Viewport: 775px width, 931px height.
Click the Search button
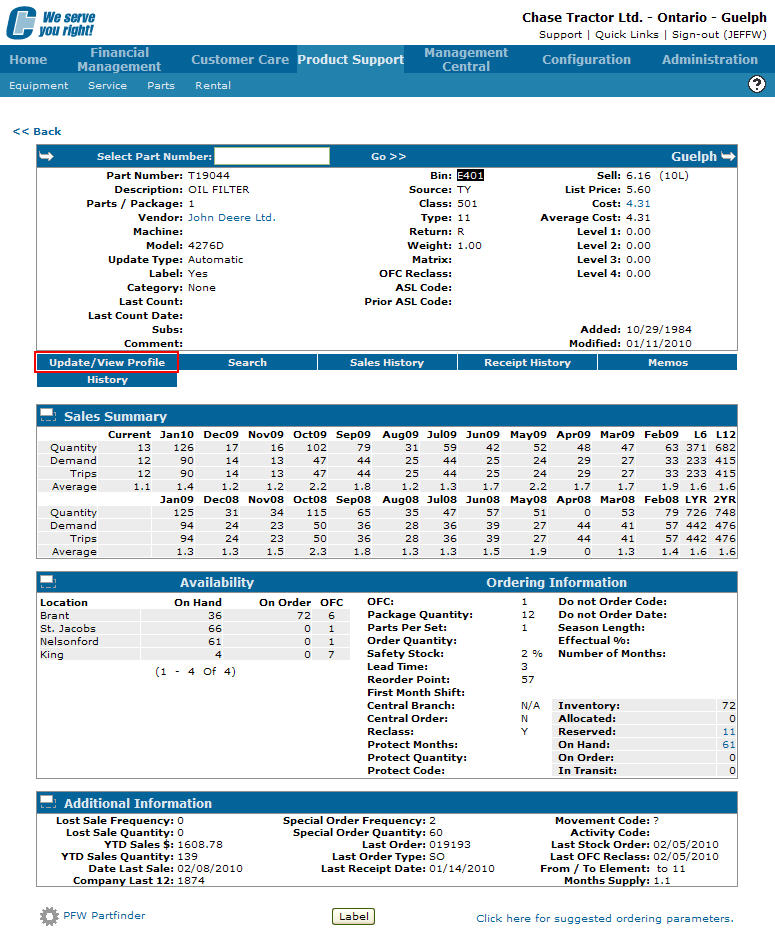[x=247, y=362]
